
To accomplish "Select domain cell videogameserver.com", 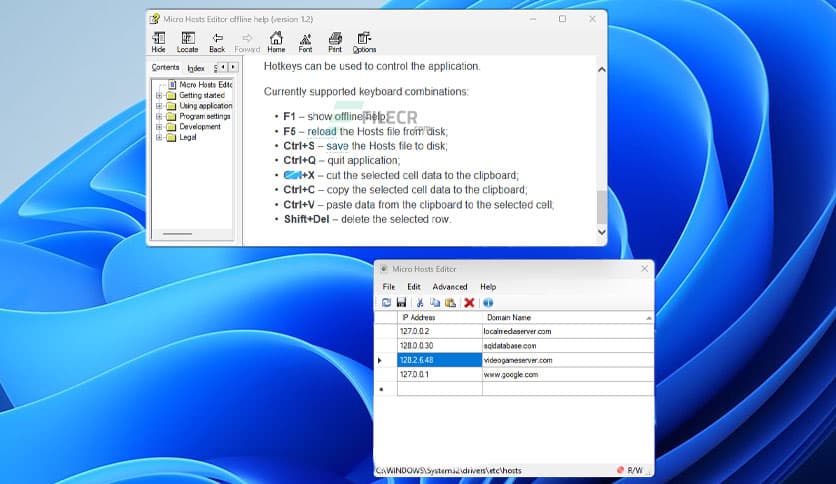I will point(568,360).
